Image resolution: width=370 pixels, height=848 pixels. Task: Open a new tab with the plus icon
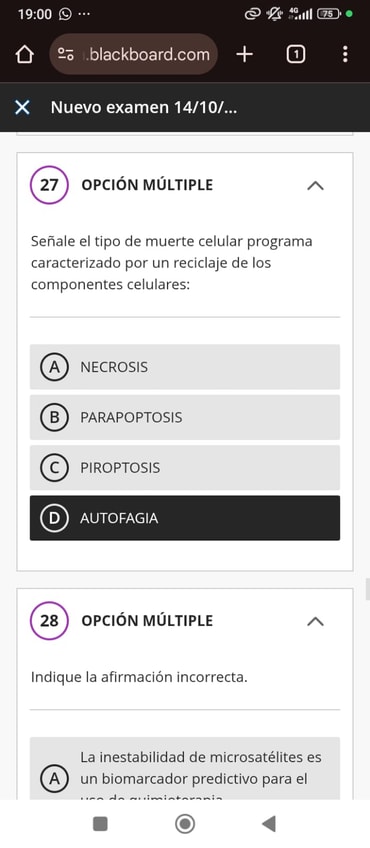click(x=245, y=54)
